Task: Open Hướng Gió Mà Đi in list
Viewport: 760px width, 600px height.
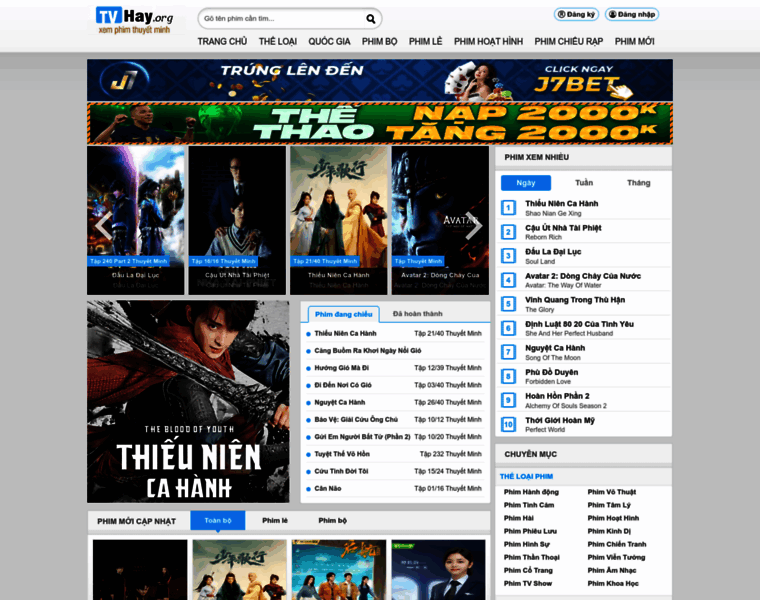Action: [x=342, y=368]
